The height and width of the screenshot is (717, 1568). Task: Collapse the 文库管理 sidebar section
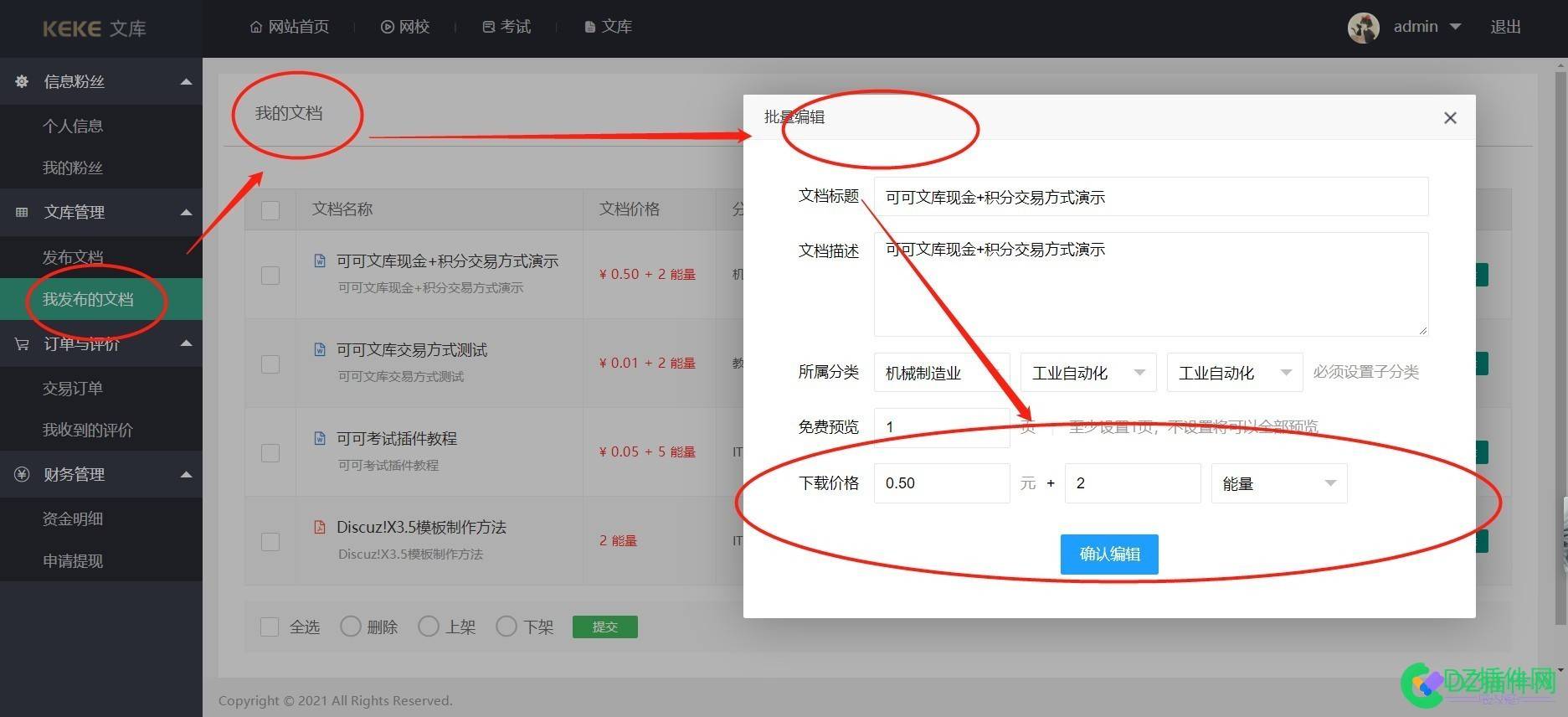pos(186,213)
